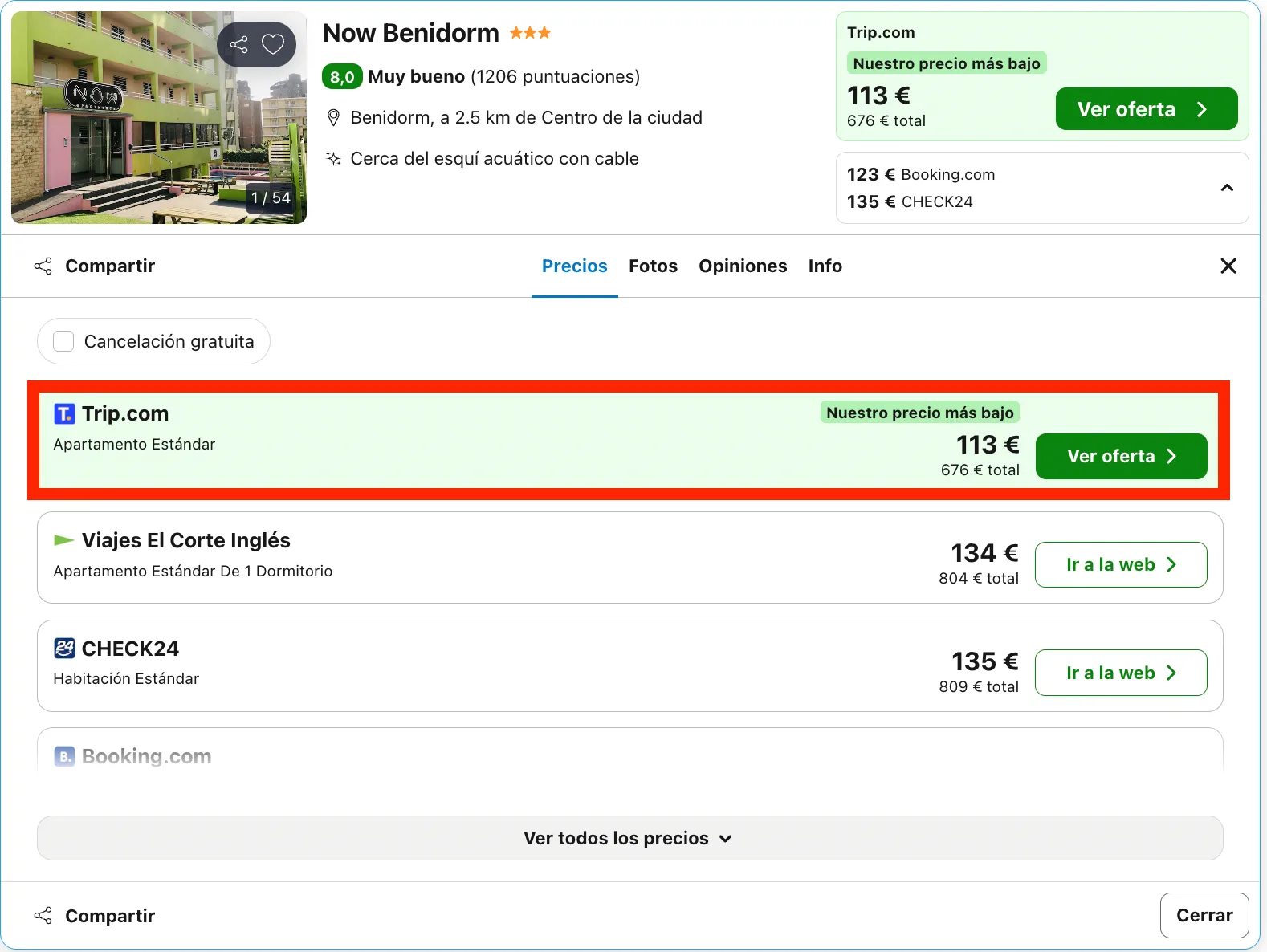1267x952 pixels.
Task: Click the bottom Compartir share icon
Action: 43,916
